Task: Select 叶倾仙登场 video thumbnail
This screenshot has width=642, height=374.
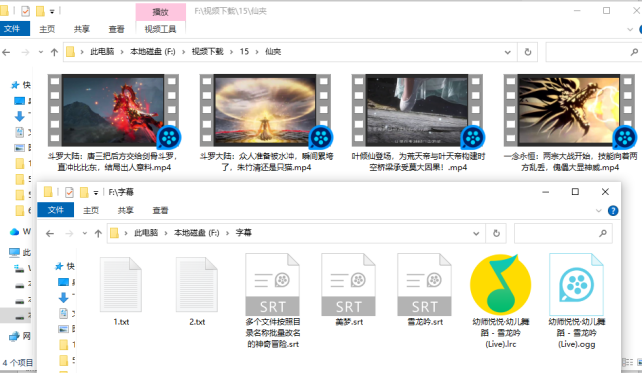Action: pos(417,110)
